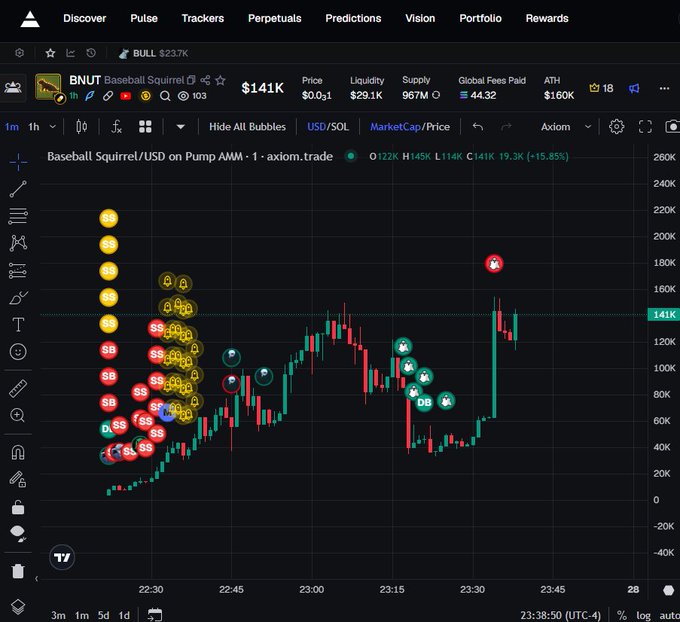Open the Perpetuals tab
The image size is (680, 622).
pos(275,18)
